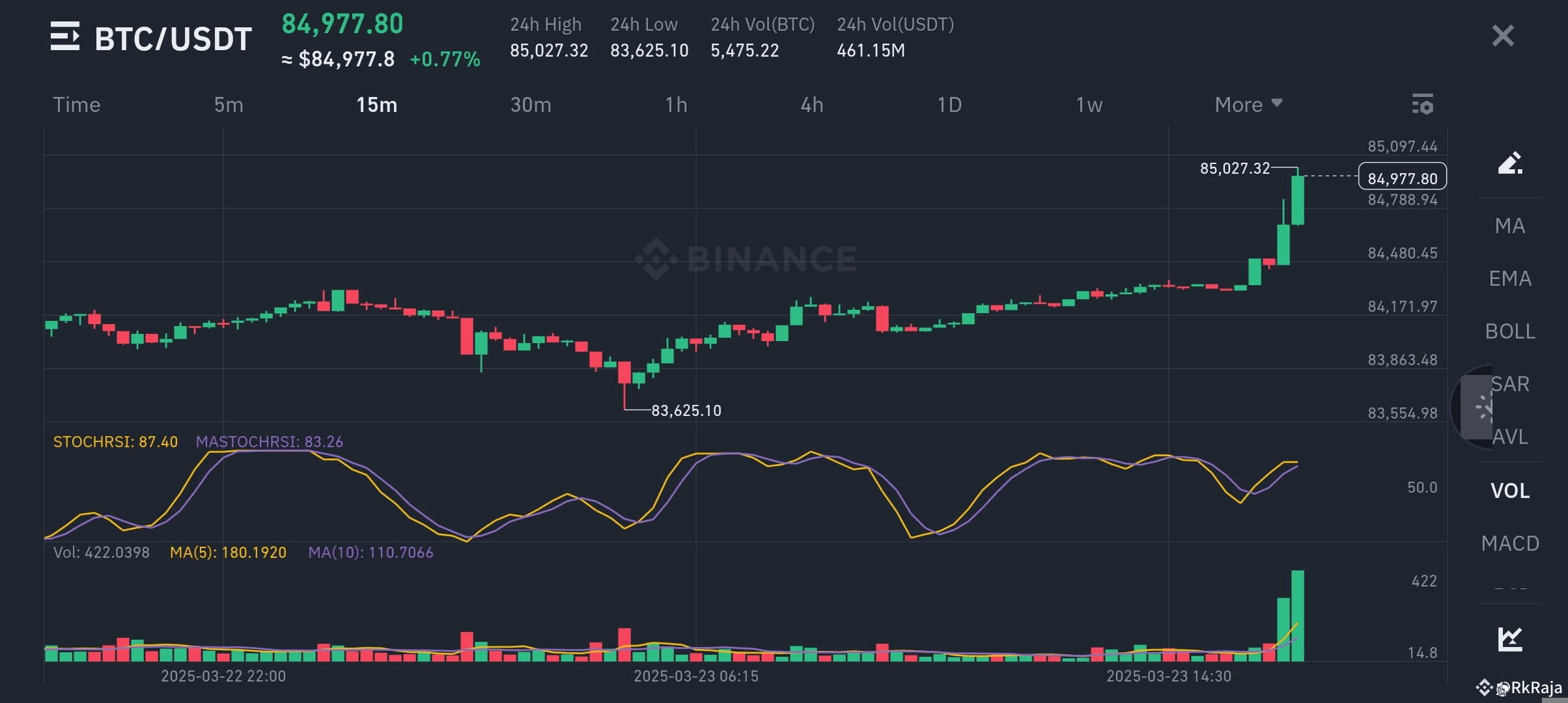Viewport: 1568px width, 703px height.
Task: Select the 15m interval
Action: [376, 105]
